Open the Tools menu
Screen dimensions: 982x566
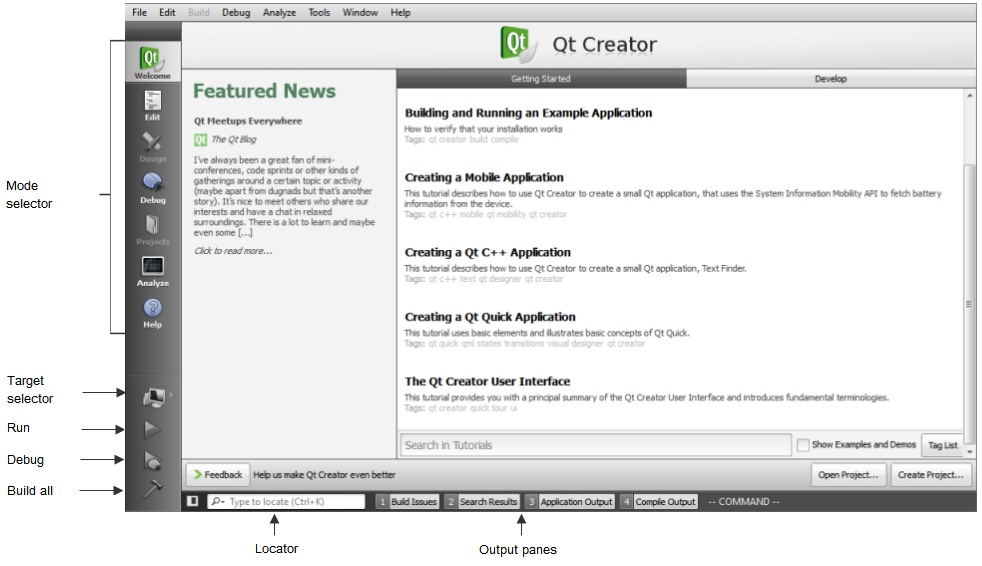pos(319,13)
